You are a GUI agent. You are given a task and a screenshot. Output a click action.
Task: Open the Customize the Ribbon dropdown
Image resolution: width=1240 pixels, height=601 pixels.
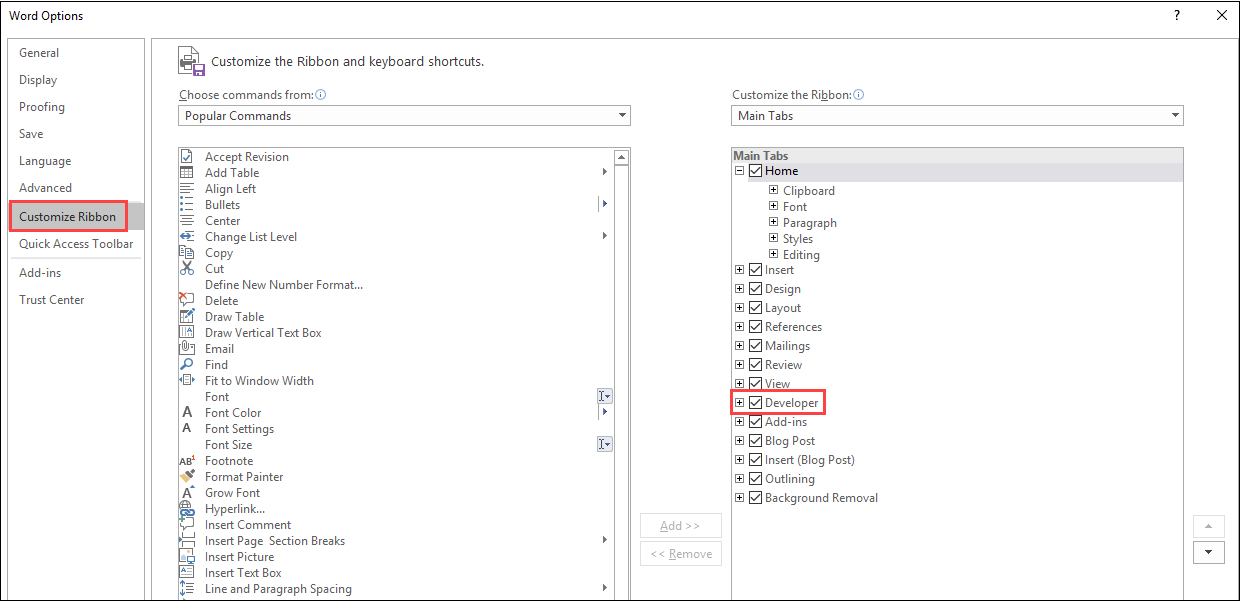point(958,116)
